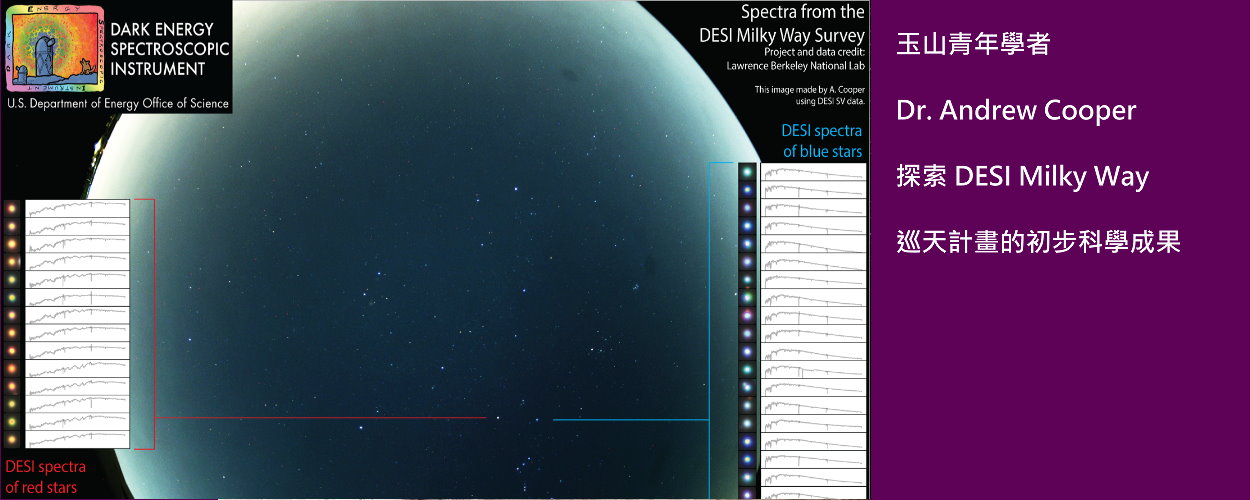Viewport: 1250px width, 500px height.
Task: Click the 'DESI spectra of red stars' label
Action: pos(46,477)
